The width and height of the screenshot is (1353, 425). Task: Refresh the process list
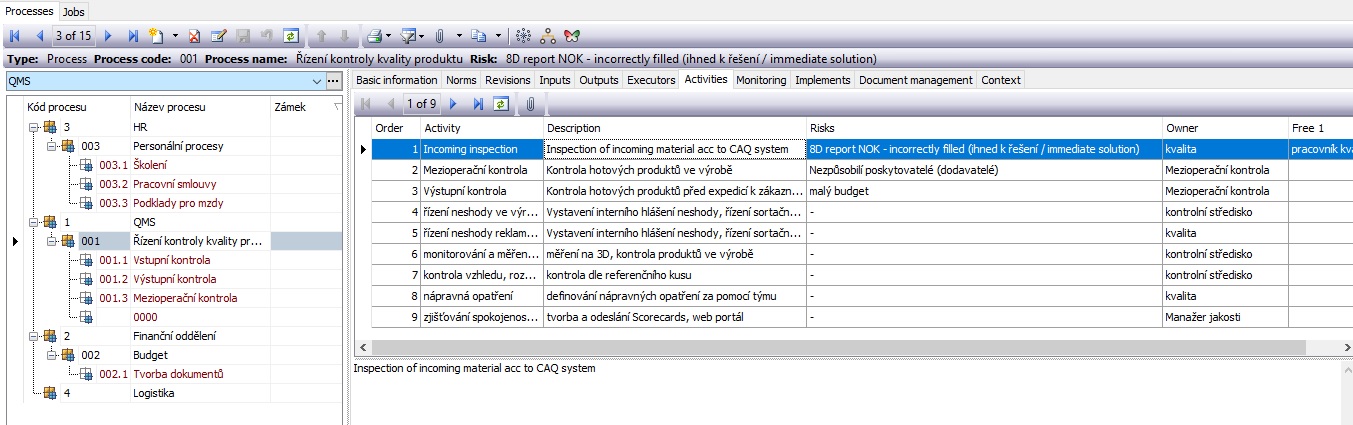[x=291, y=36]
